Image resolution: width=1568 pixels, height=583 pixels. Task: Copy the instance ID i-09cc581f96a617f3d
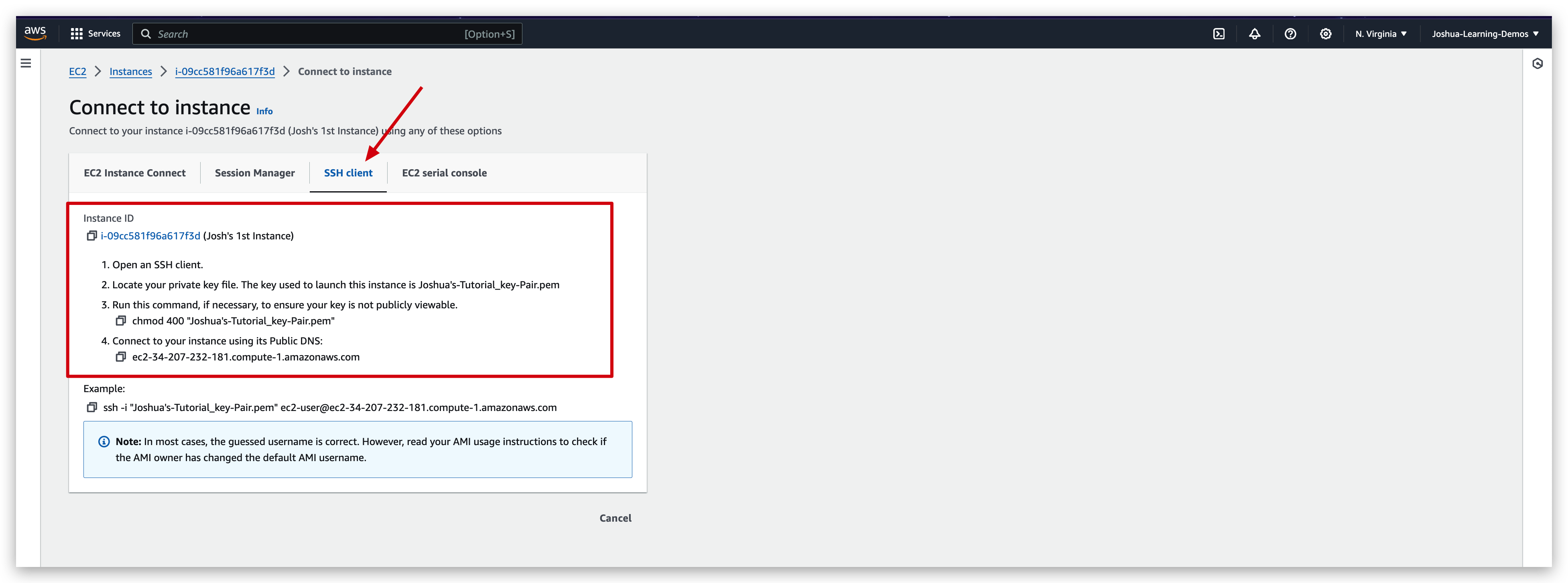click(x=92, y=235)
